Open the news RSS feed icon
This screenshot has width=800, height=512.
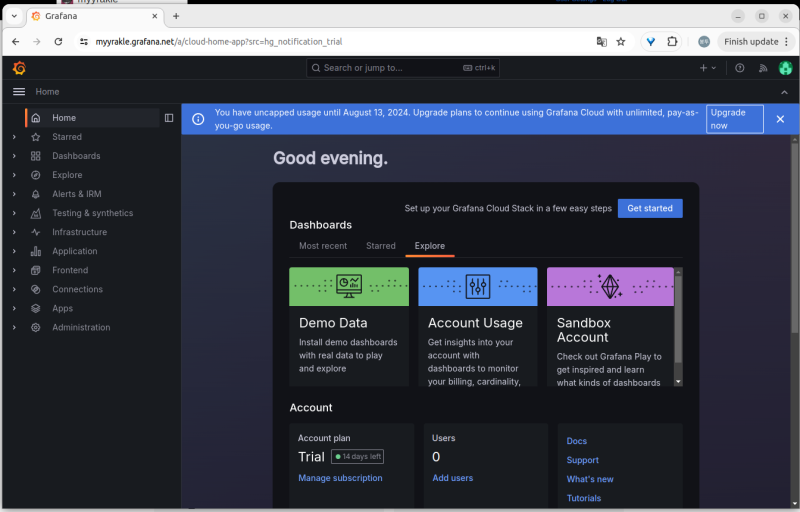(x=763, y=68)
